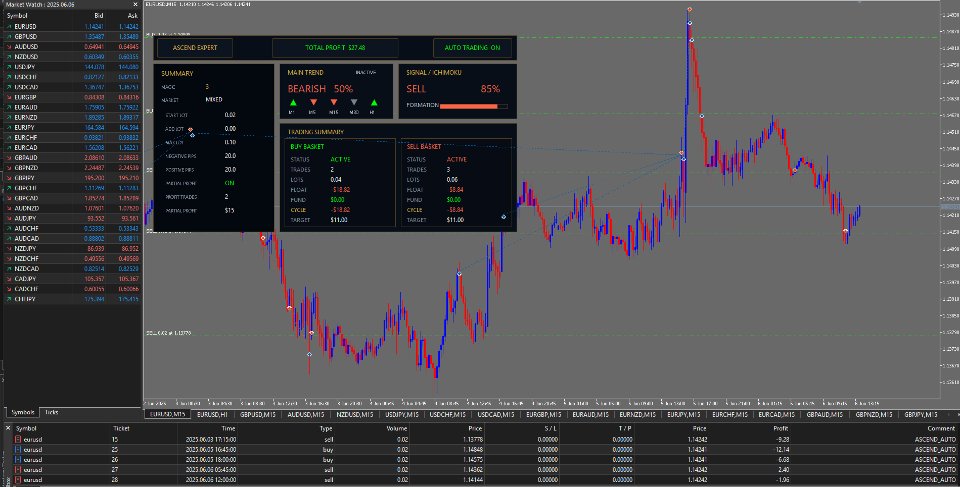Switch to the Symbols tab
The width and height of the screenshot is (960, 487).
[x=23, y=412]
